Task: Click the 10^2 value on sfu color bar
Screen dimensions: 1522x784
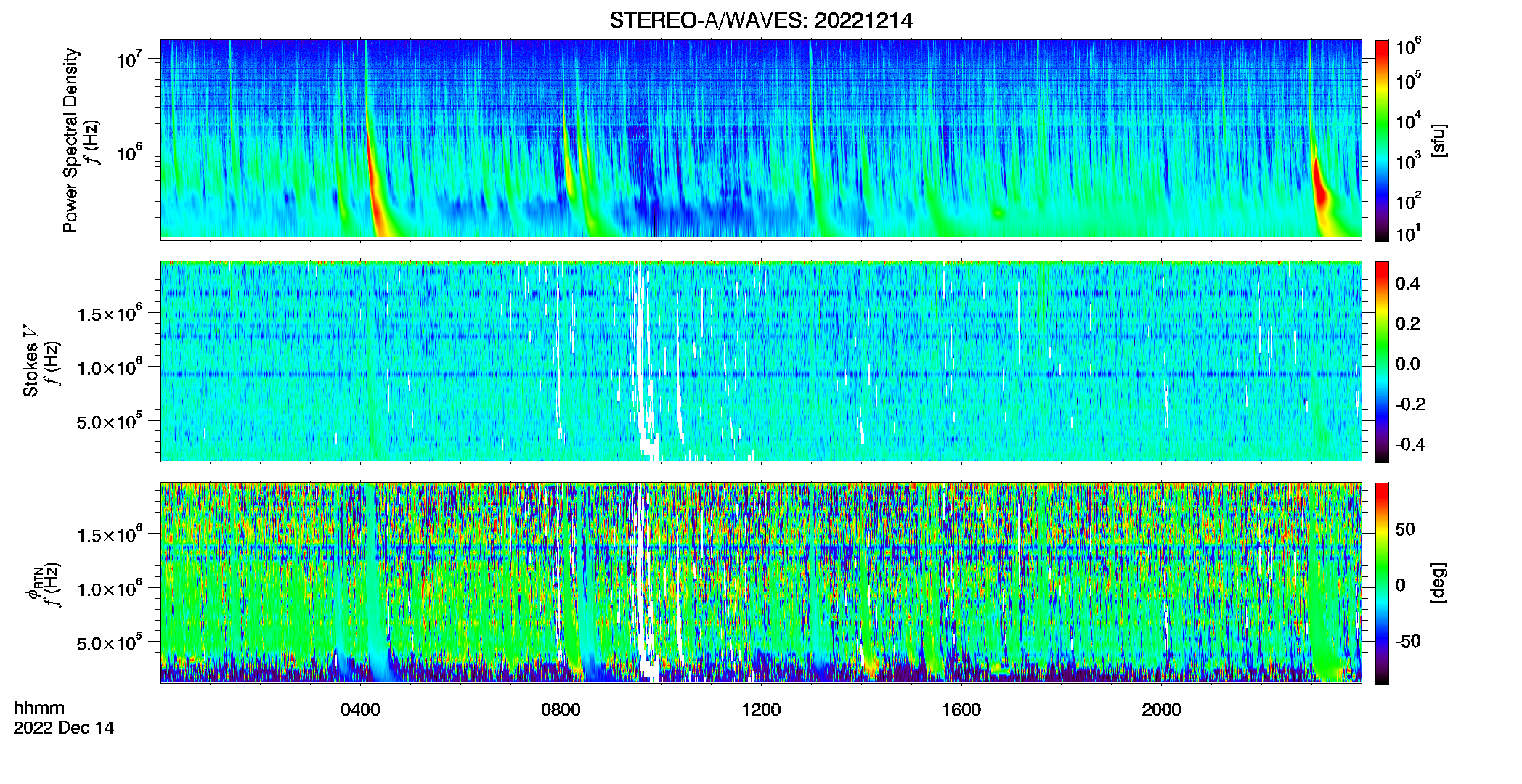Action: (x=1409, y=200)
